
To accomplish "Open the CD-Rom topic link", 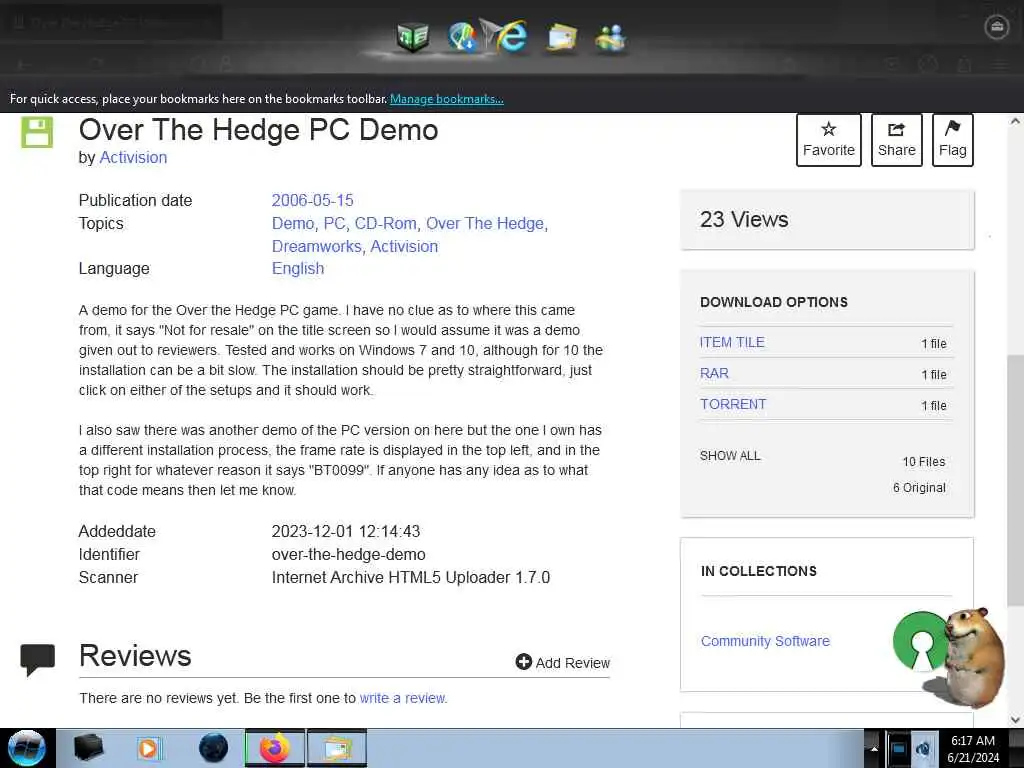I will coord(385,223).
